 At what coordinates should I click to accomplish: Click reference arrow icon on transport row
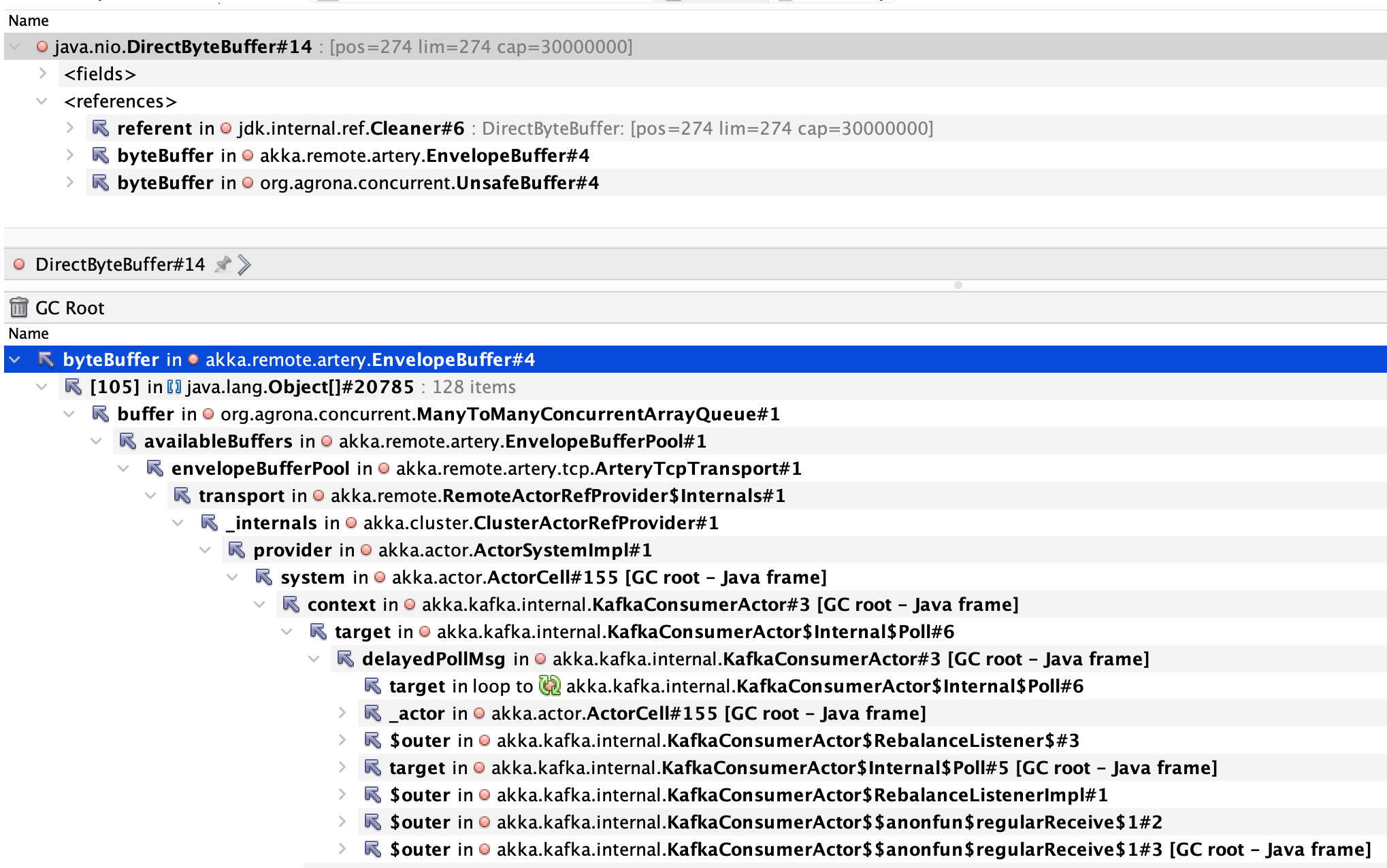click(182, 496)
